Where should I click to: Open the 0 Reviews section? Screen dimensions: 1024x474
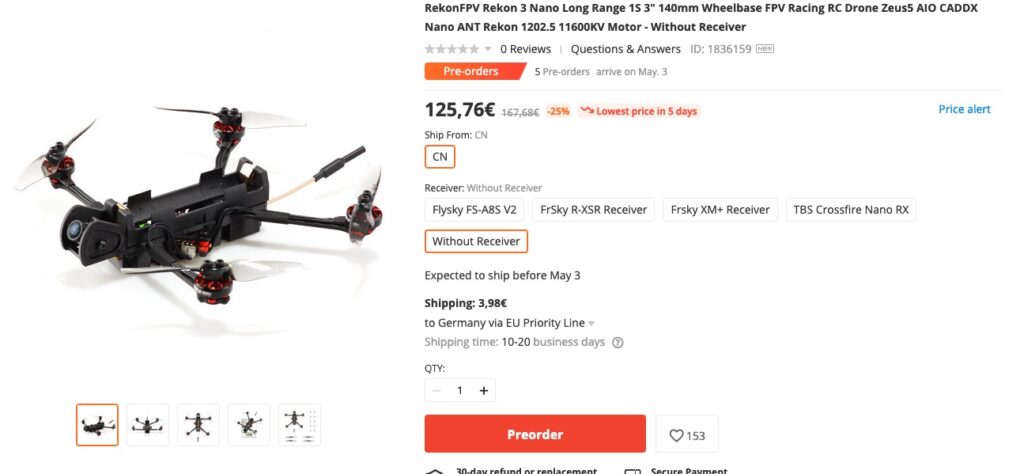526,49
